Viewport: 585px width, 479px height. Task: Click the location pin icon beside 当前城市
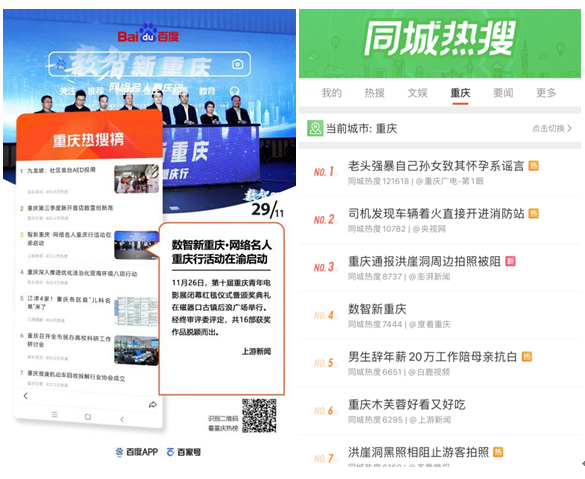click(315, 128)
